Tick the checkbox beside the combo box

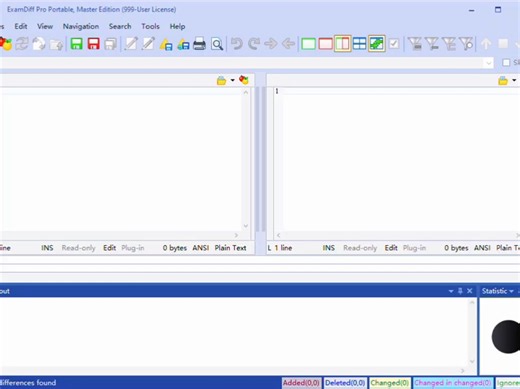(x=506, y=62)
